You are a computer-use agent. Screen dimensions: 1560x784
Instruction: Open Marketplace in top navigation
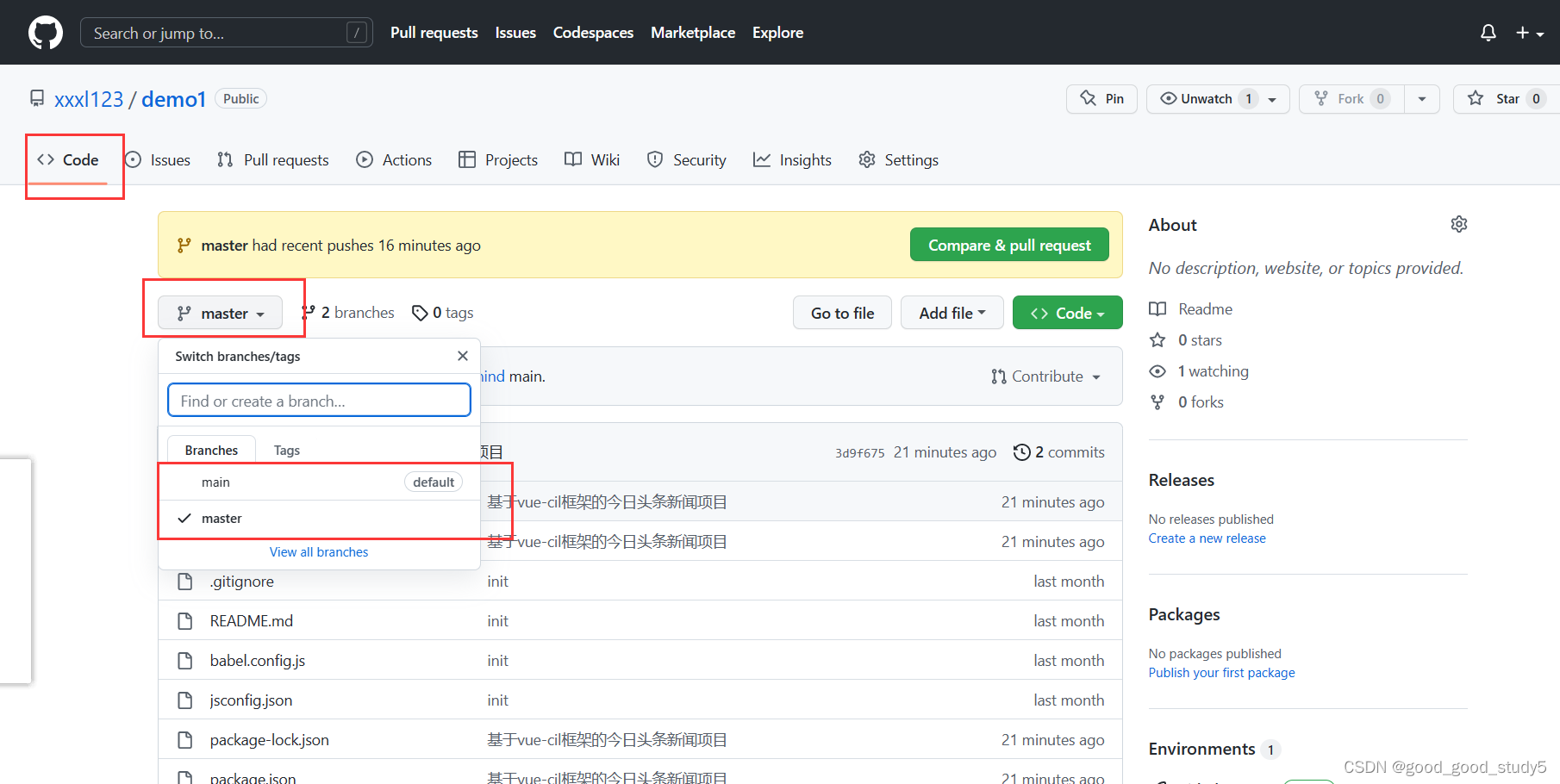(x=693, y=33)
